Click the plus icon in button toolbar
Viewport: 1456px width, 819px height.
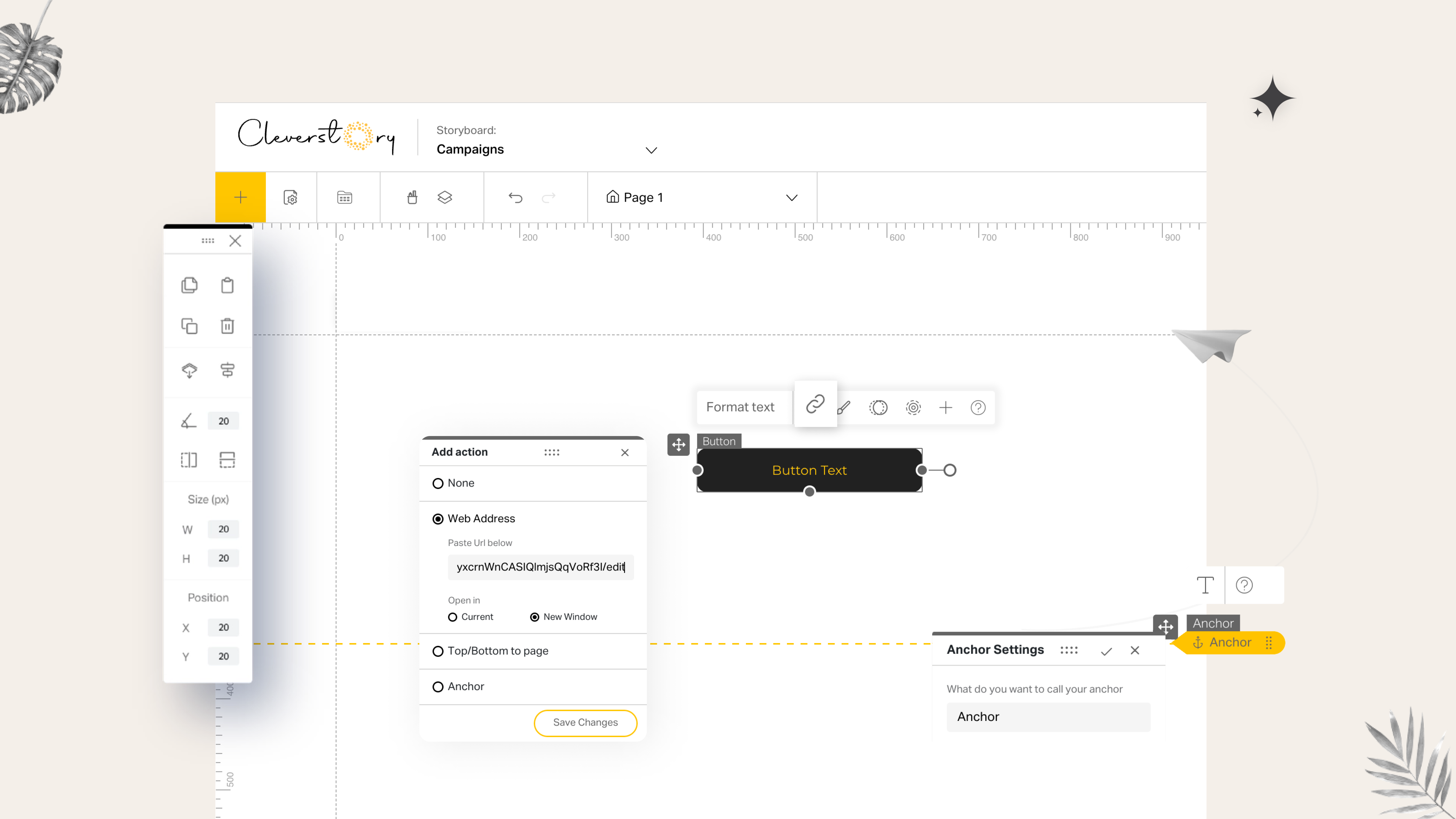946,407
